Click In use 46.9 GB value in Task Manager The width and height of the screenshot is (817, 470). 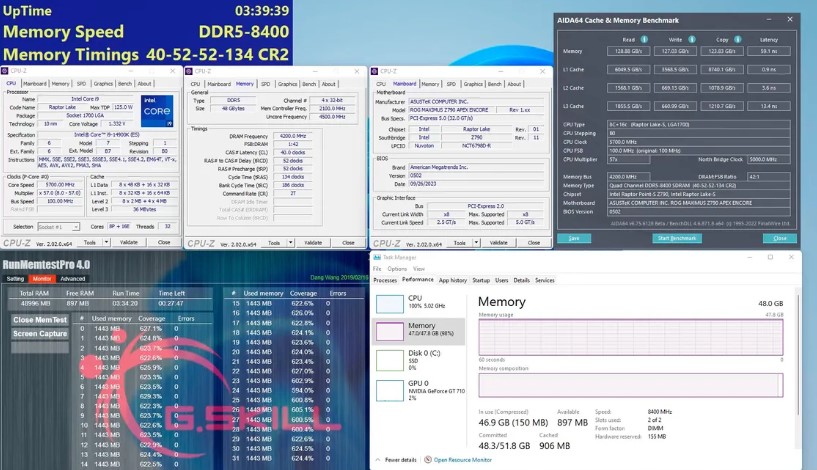[513, 423]
